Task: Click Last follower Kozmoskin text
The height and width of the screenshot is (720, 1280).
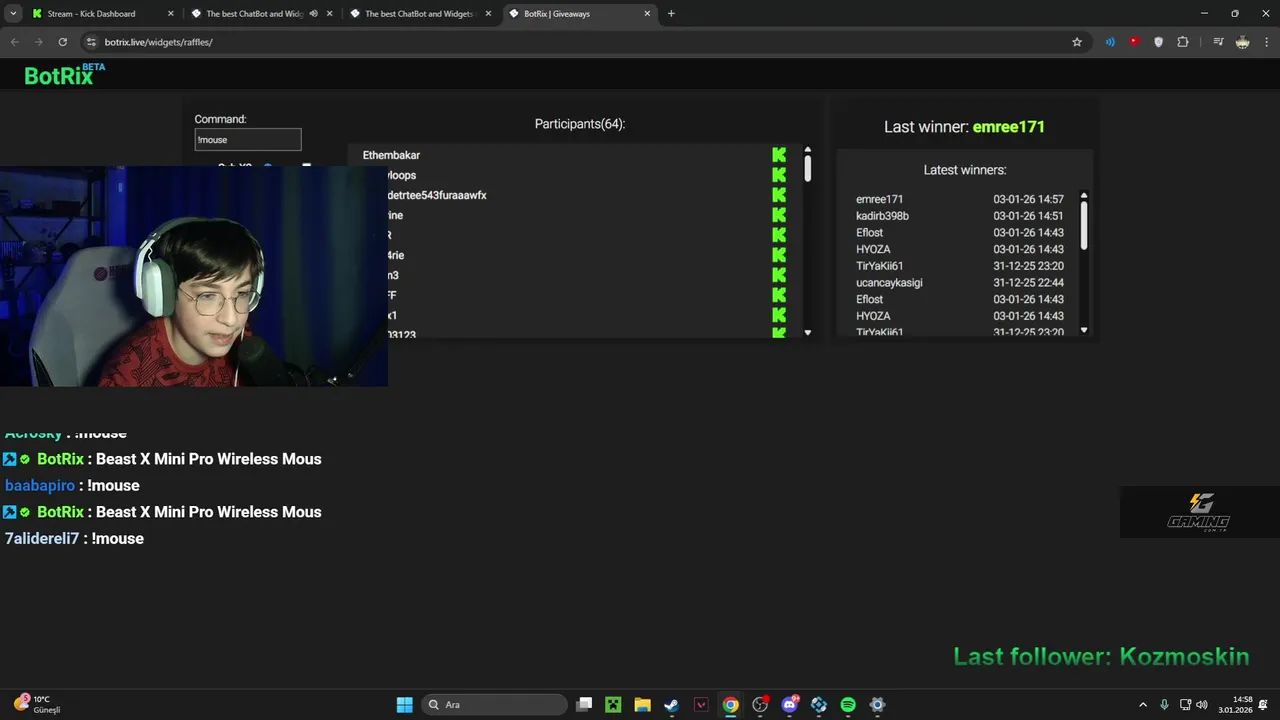Action: [x=1101, y=656]
